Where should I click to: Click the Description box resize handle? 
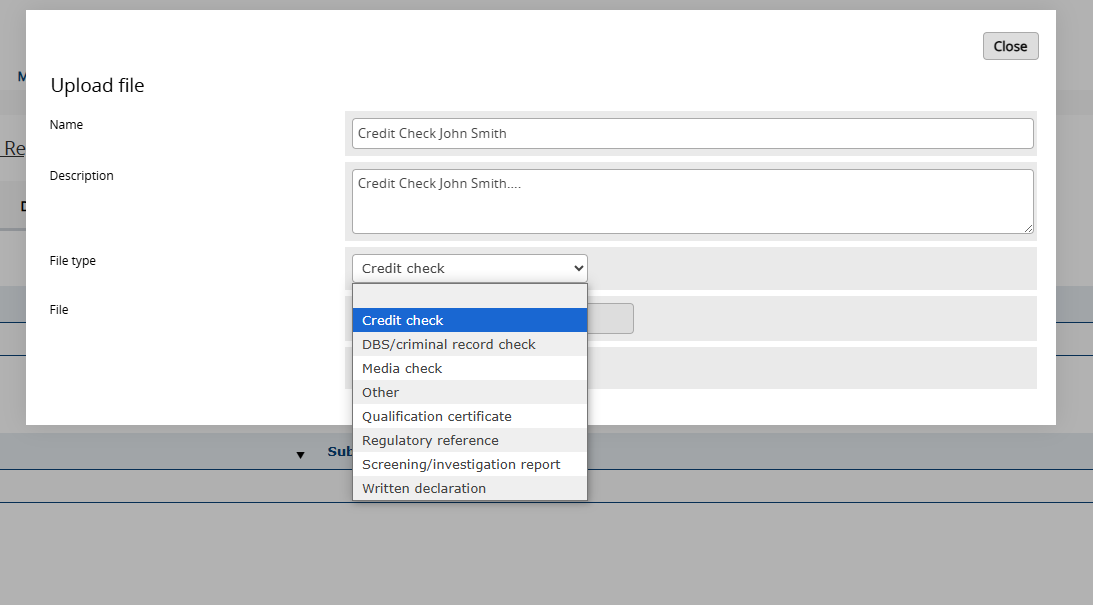pyautogui.click(x=1028, y=228)
